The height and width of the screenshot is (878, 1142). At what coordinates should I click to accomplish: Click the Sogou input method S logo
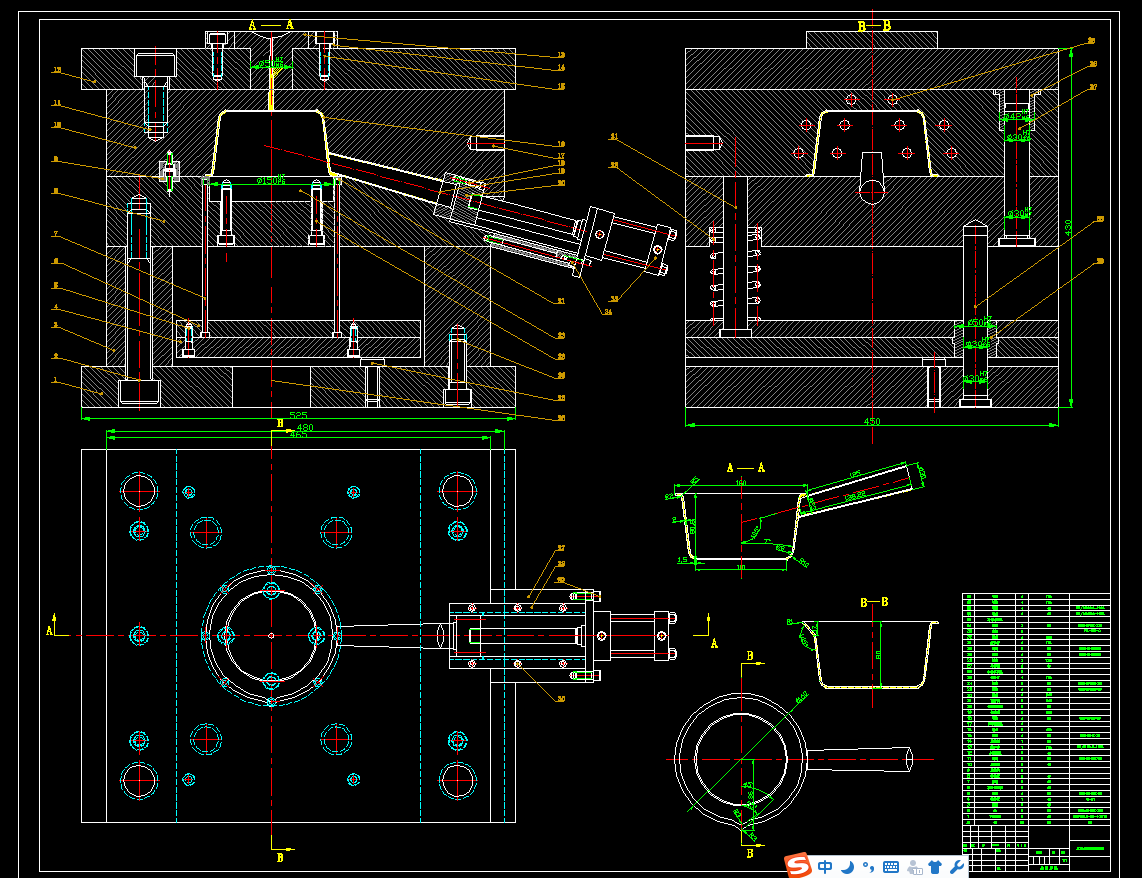pyautogui.click(x=798, y=865)
